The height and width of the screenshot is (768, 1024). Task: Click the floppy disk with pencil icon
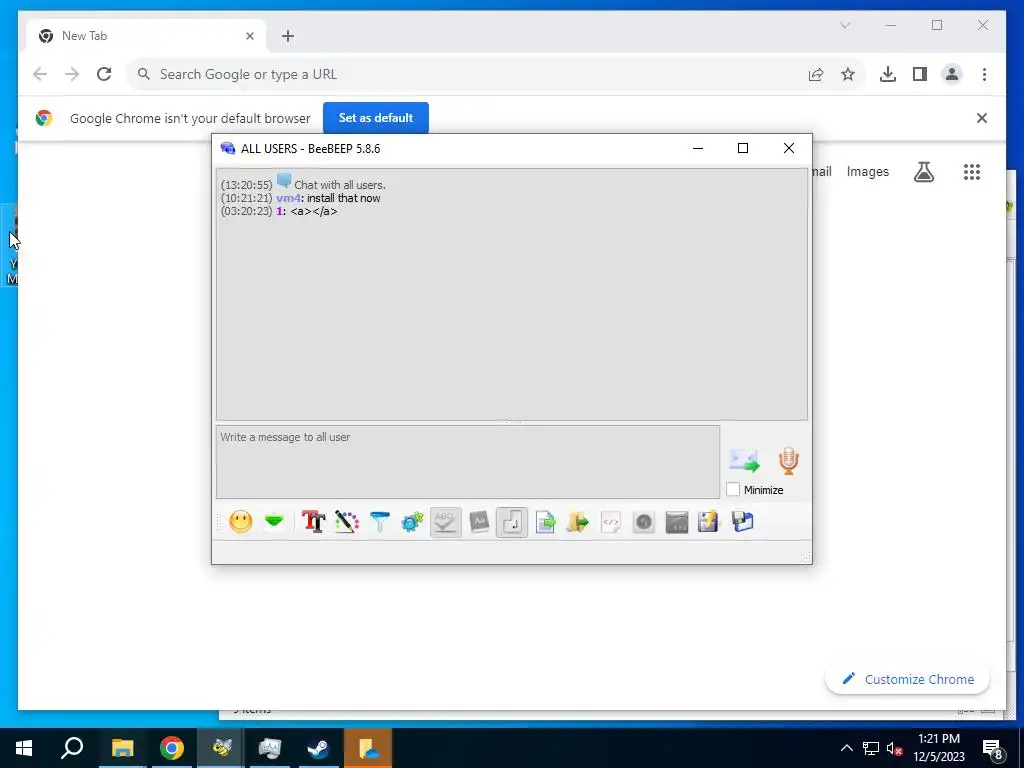point(709,522)
